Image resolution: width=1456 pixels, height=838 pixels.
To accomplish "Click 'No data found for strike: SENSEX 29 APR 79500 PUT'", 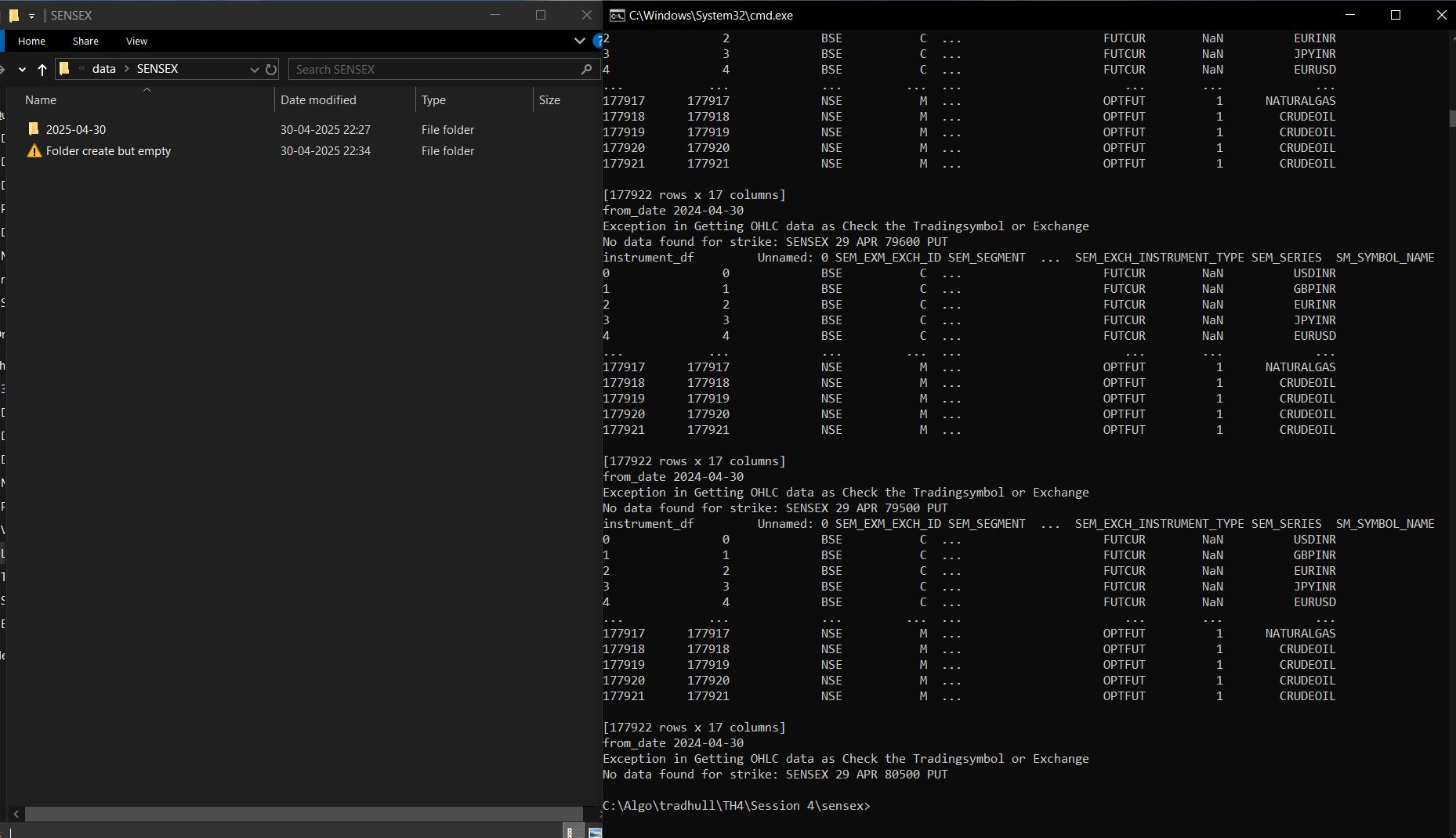I will point(775,507).
